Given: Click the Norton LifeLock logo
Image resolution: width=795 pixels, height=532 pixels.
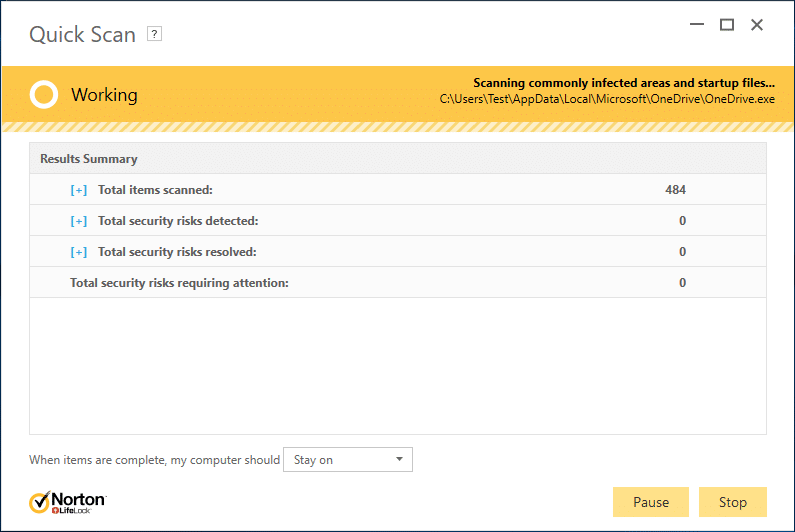Looking at the screenshot, I should click(68, 502).
